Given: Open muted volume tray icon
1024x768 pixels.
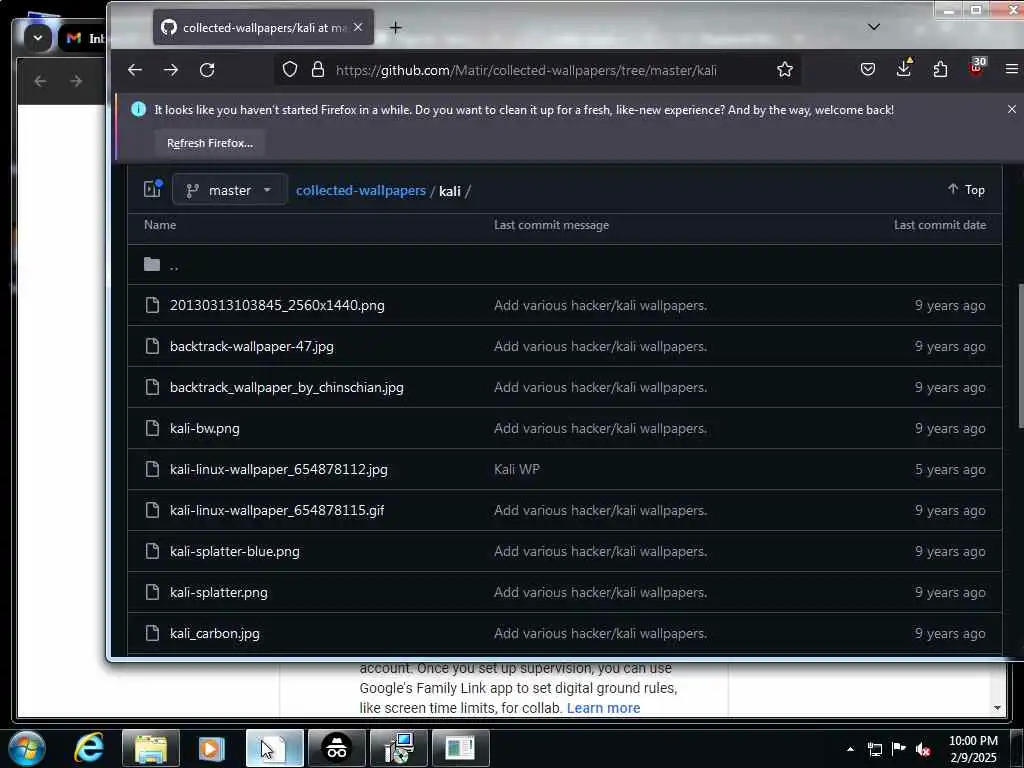Looking at the screenshot, I should pos(923,750).
